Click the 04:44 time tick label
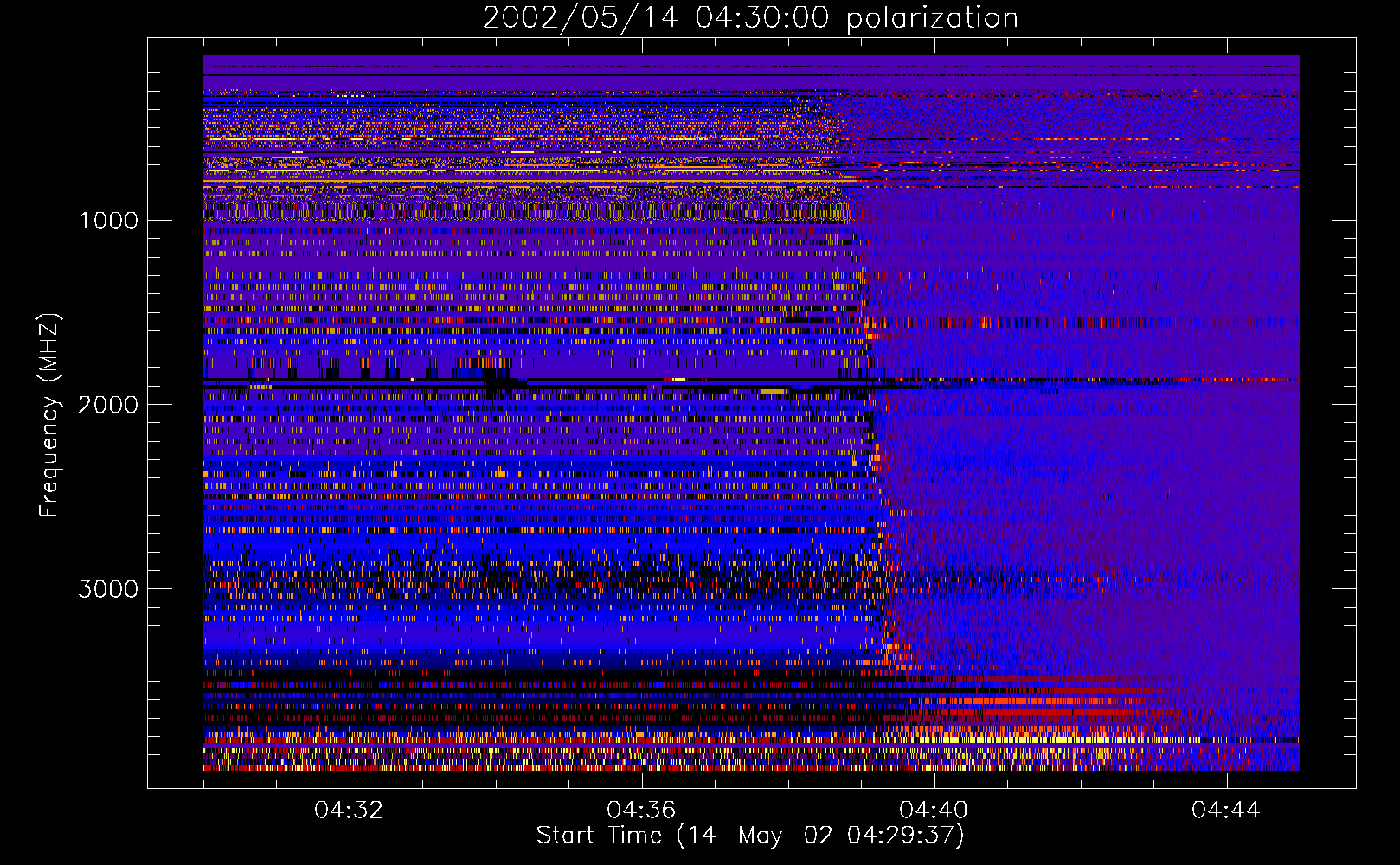Image resolution: width=1400 pixels, height=865 pixels. [x=1226, y=811]
